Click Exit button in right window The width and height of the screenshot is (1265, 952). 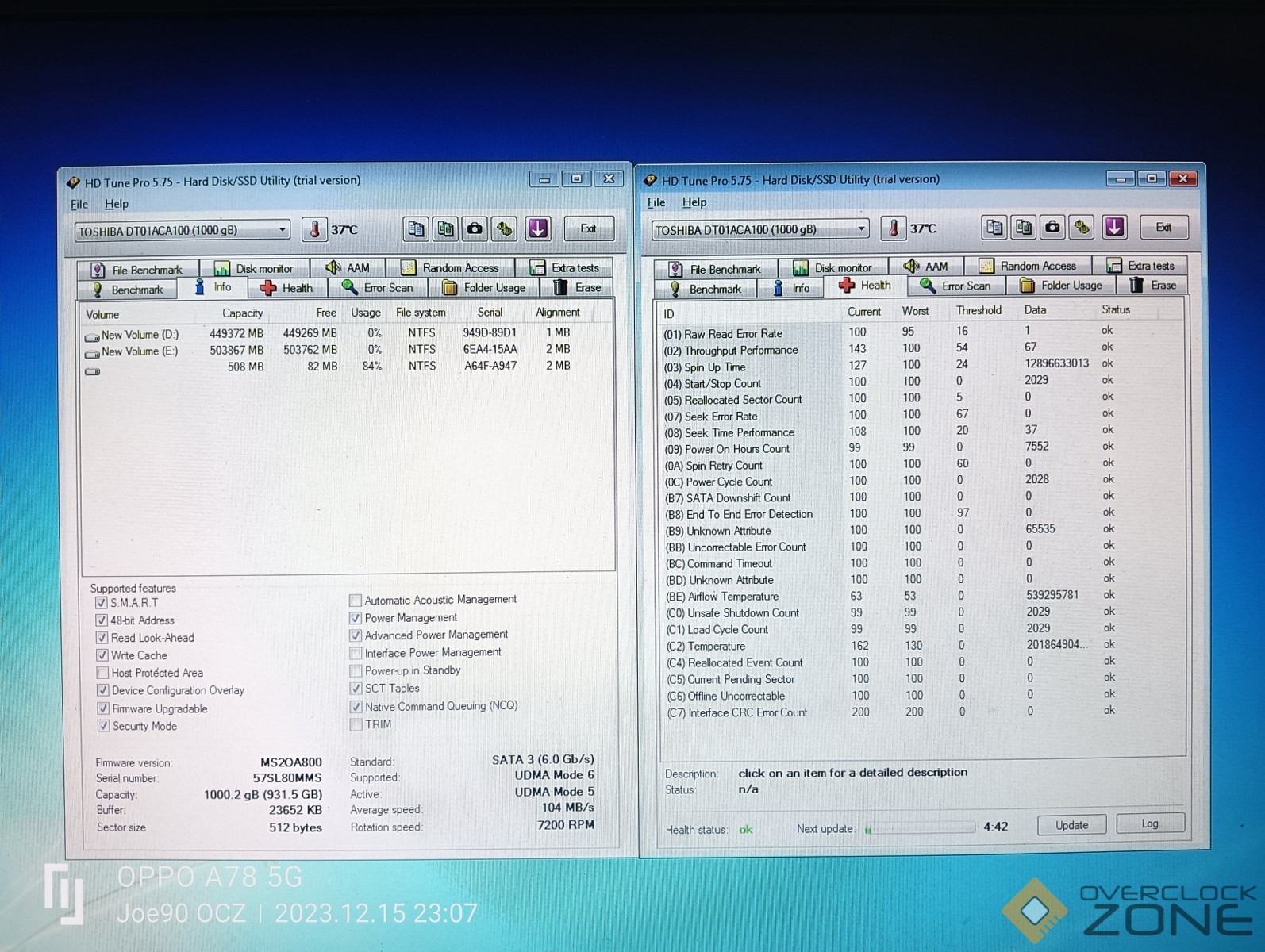1164,227
